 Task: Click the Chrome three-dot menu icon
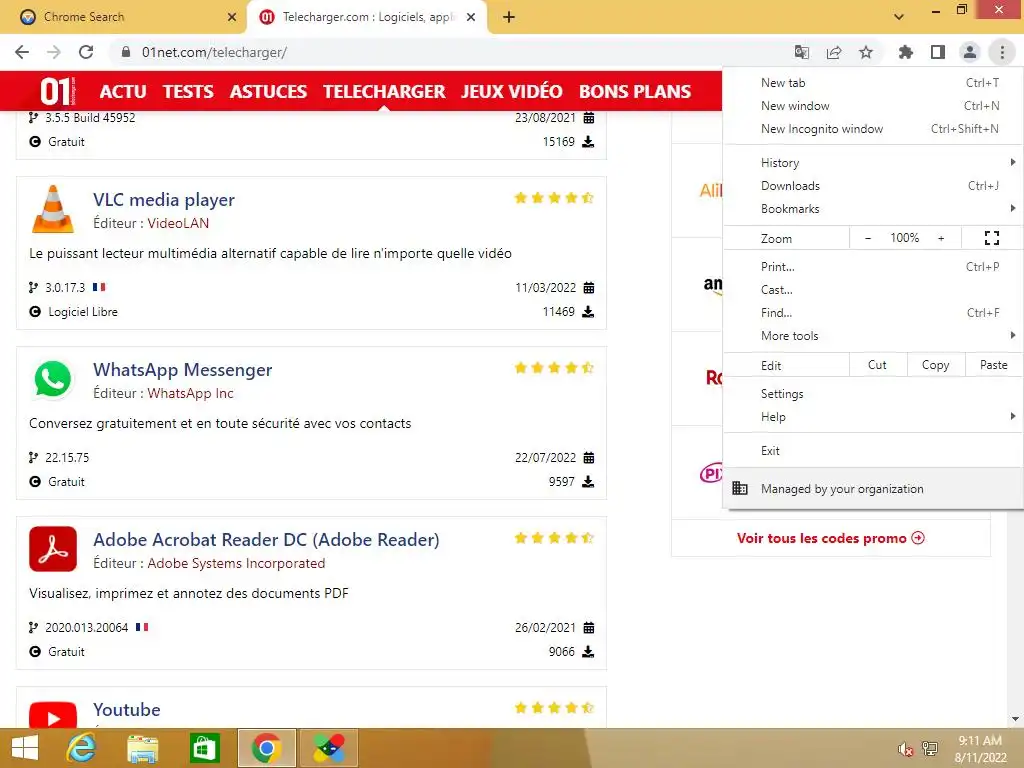point(1002,52)
